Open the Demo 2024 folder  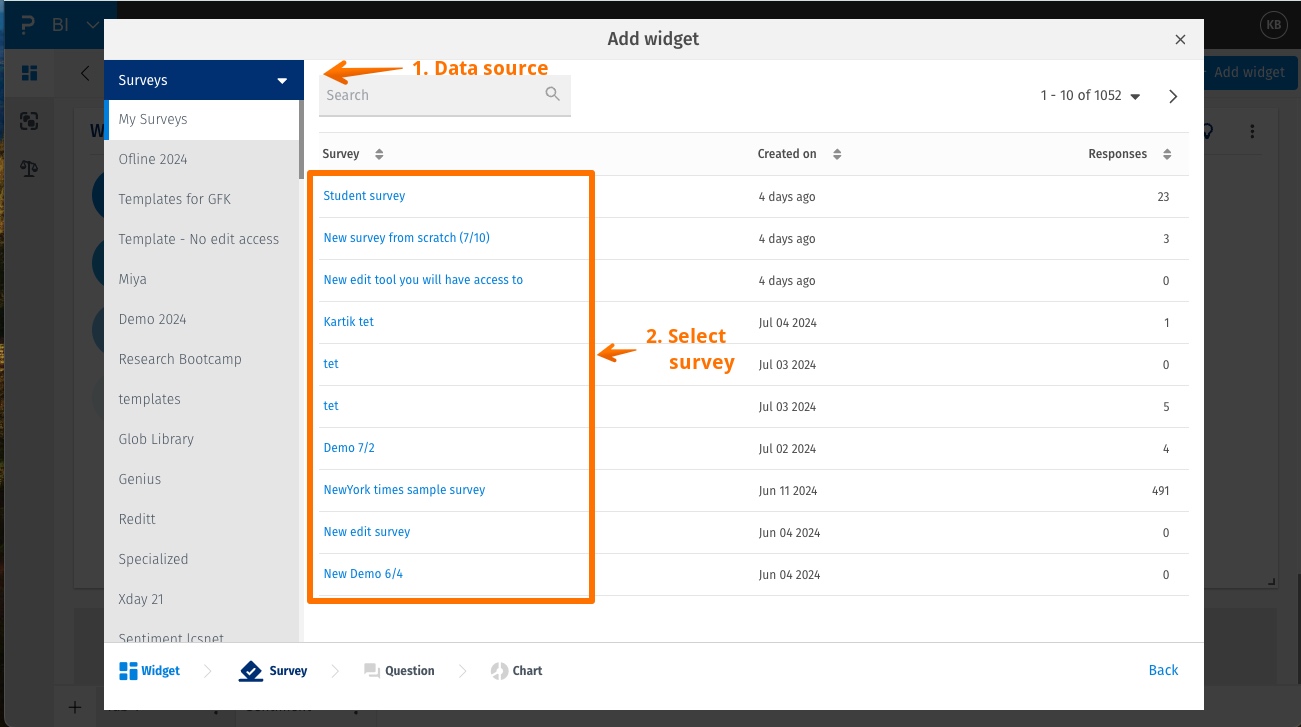coord(152,319)
